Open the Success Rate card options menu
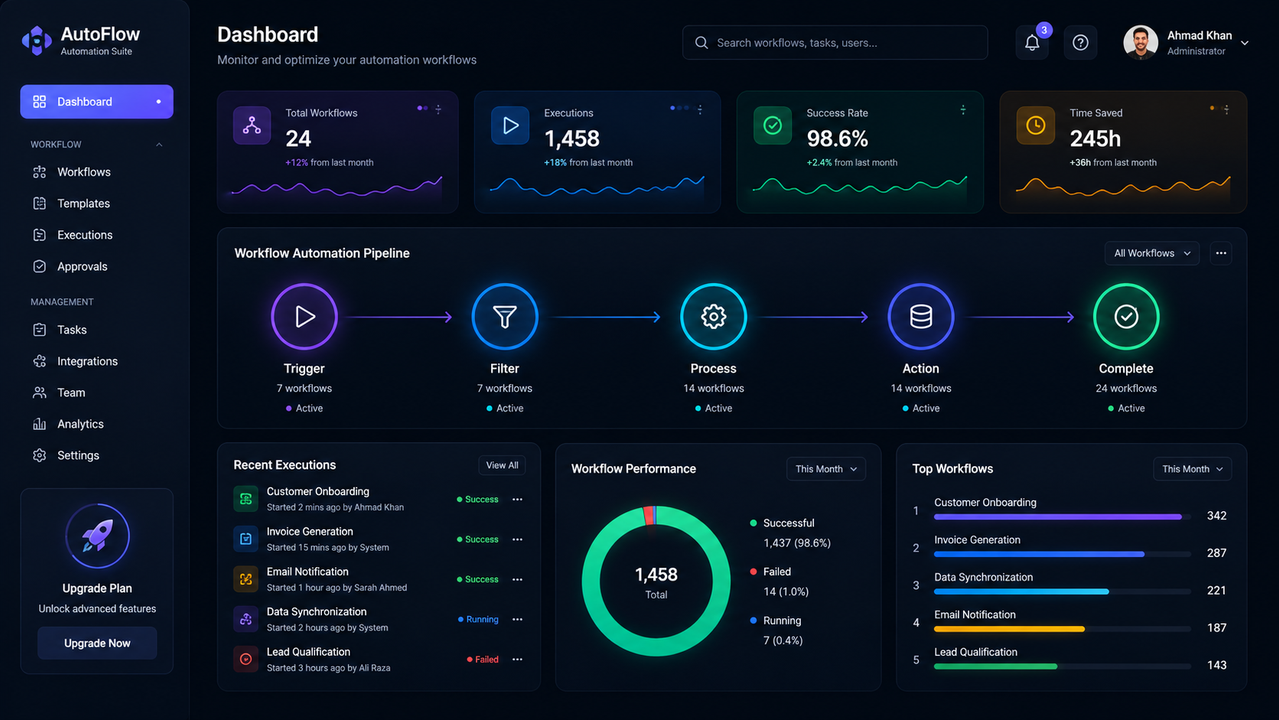Viewport: 1279px width, 720px height. click(x=963, y=109)
